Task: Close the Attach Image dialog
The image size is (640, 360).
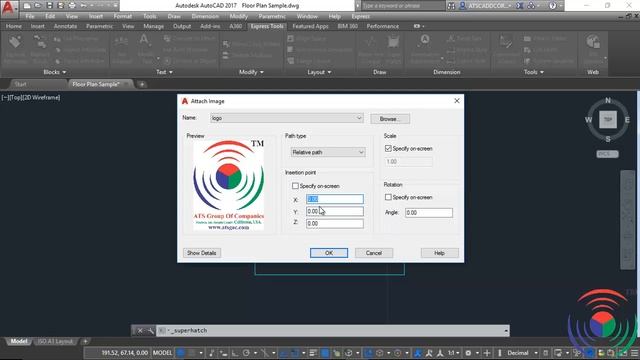Action: [457, 101]
